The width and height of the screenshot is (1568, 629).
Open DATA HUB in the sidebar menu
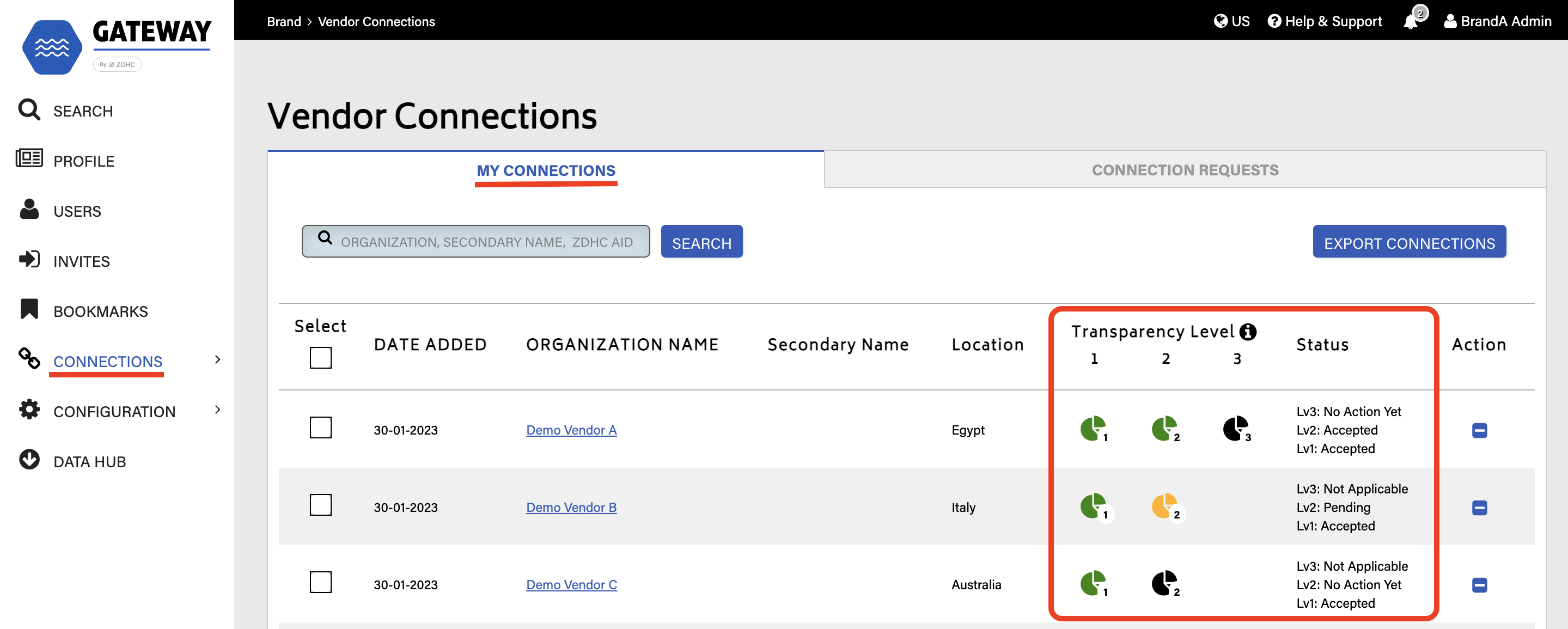(89, 462)
